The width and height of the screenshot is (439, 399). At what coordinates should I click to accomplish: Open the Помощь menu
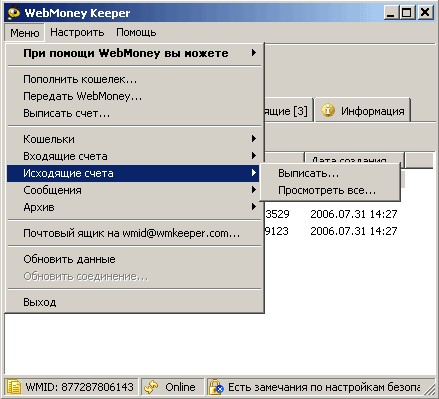136,32
